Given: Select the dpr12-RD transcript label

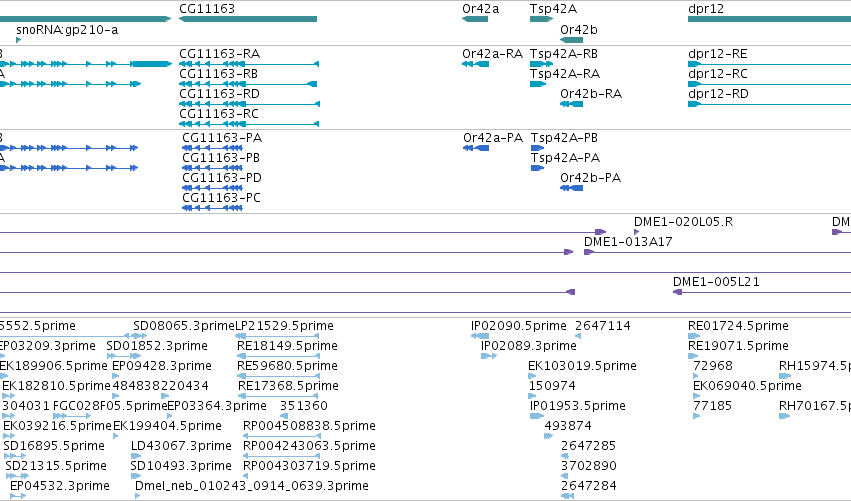Looking at the screenshot, I should 718,94.
